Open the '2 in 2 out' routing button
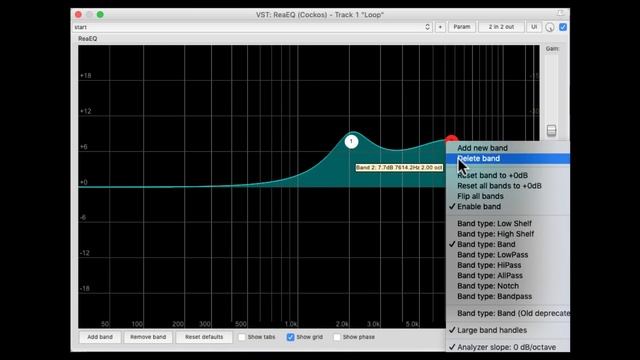This screenshot has height=360, width=640. 501,27
